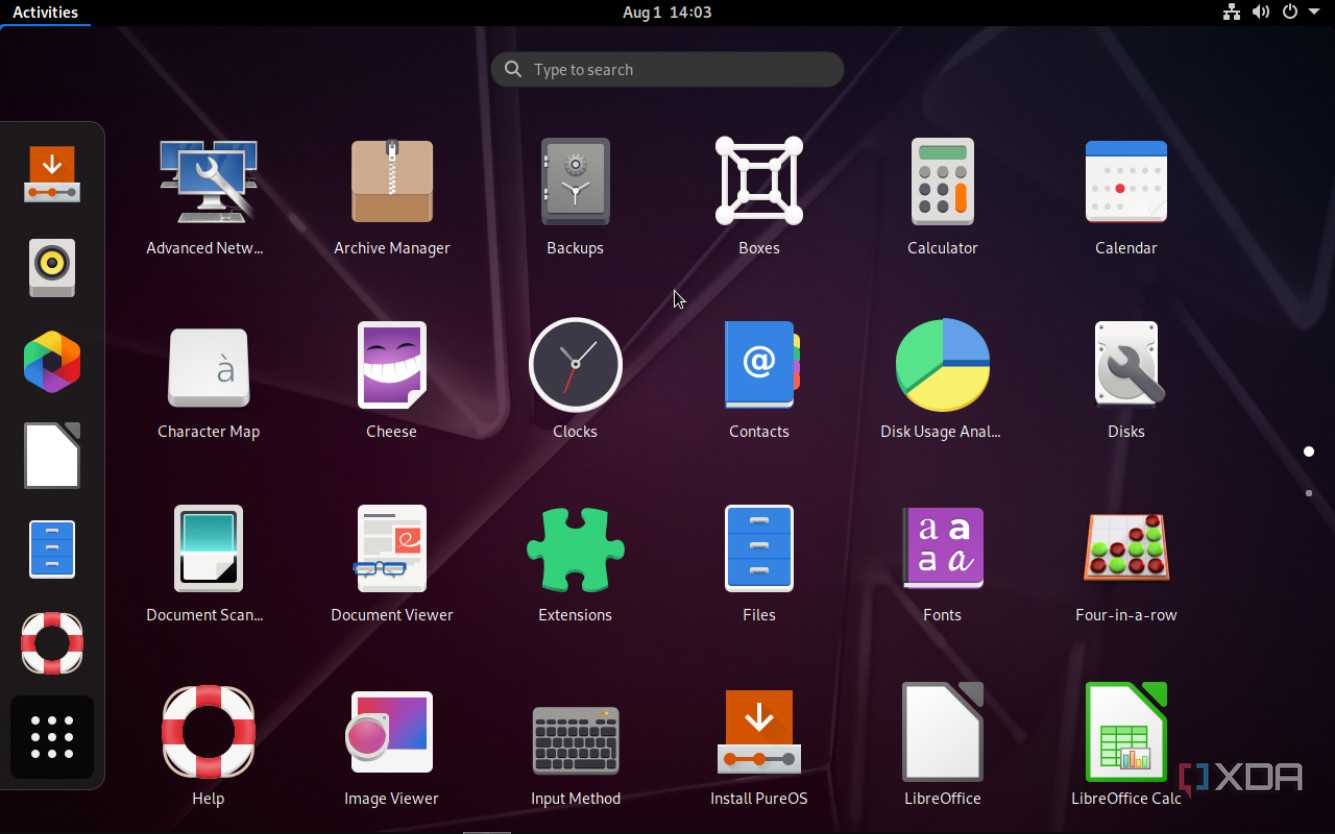Click the network icon in the top bar
This screenshot has height=834, width=1335.
(x=1231, y=12)
